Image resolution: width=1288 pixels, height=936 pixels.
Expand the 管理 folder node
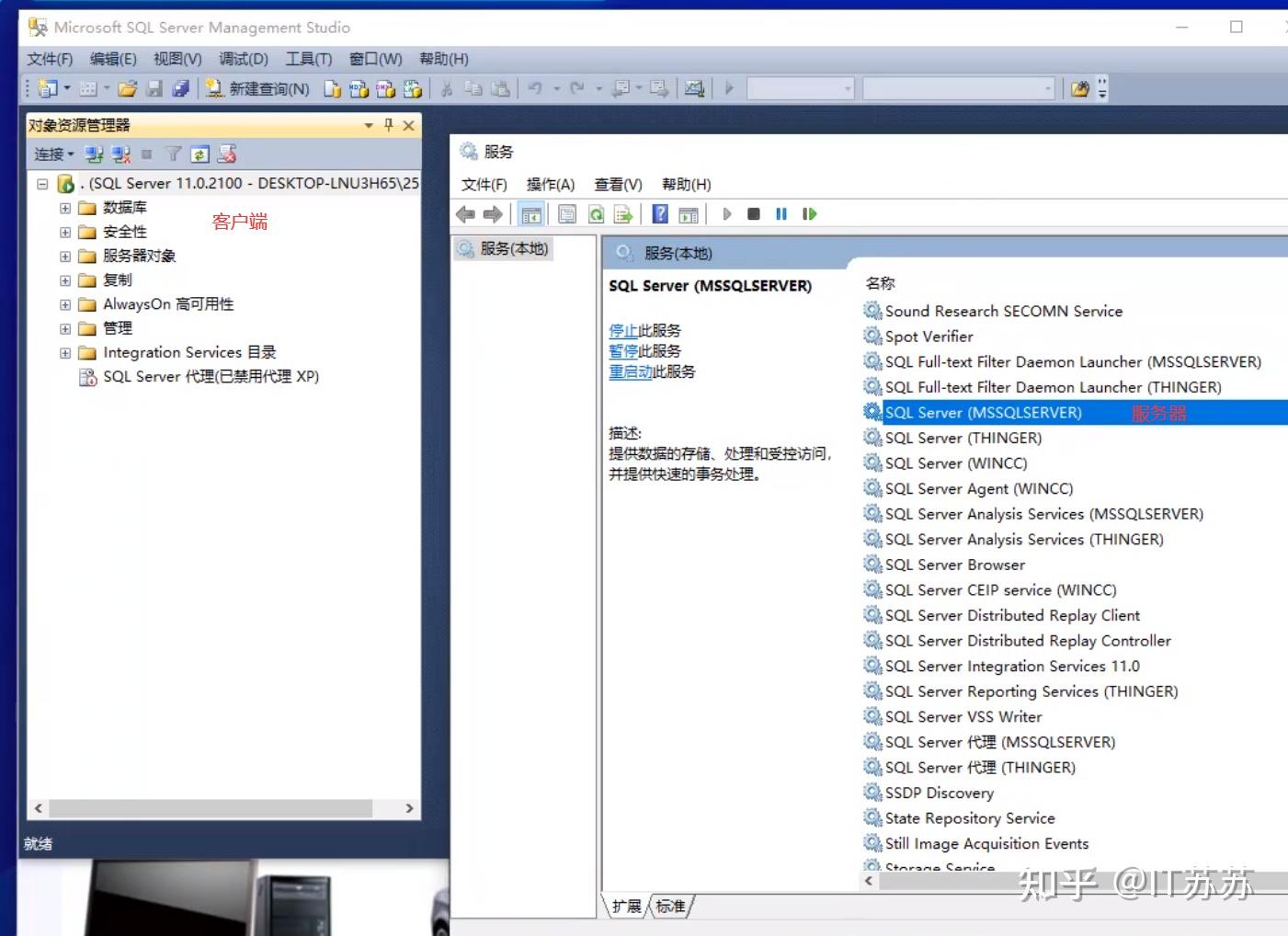point(65,328)
